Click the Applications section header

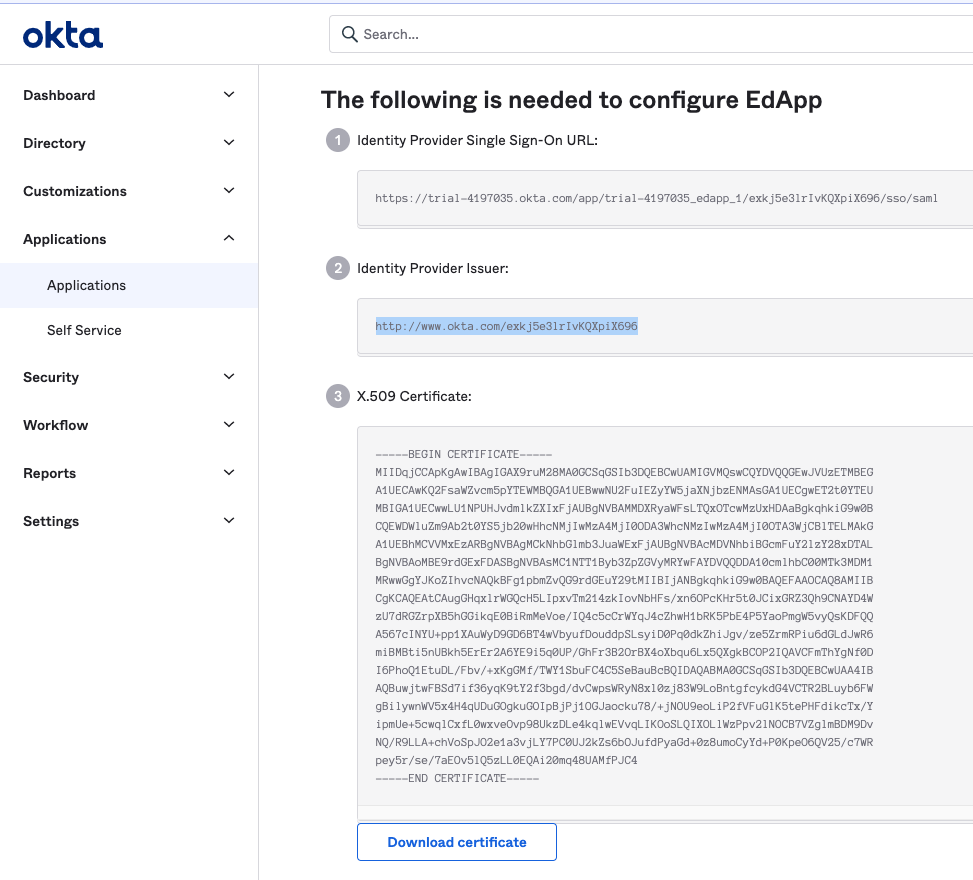65,239
